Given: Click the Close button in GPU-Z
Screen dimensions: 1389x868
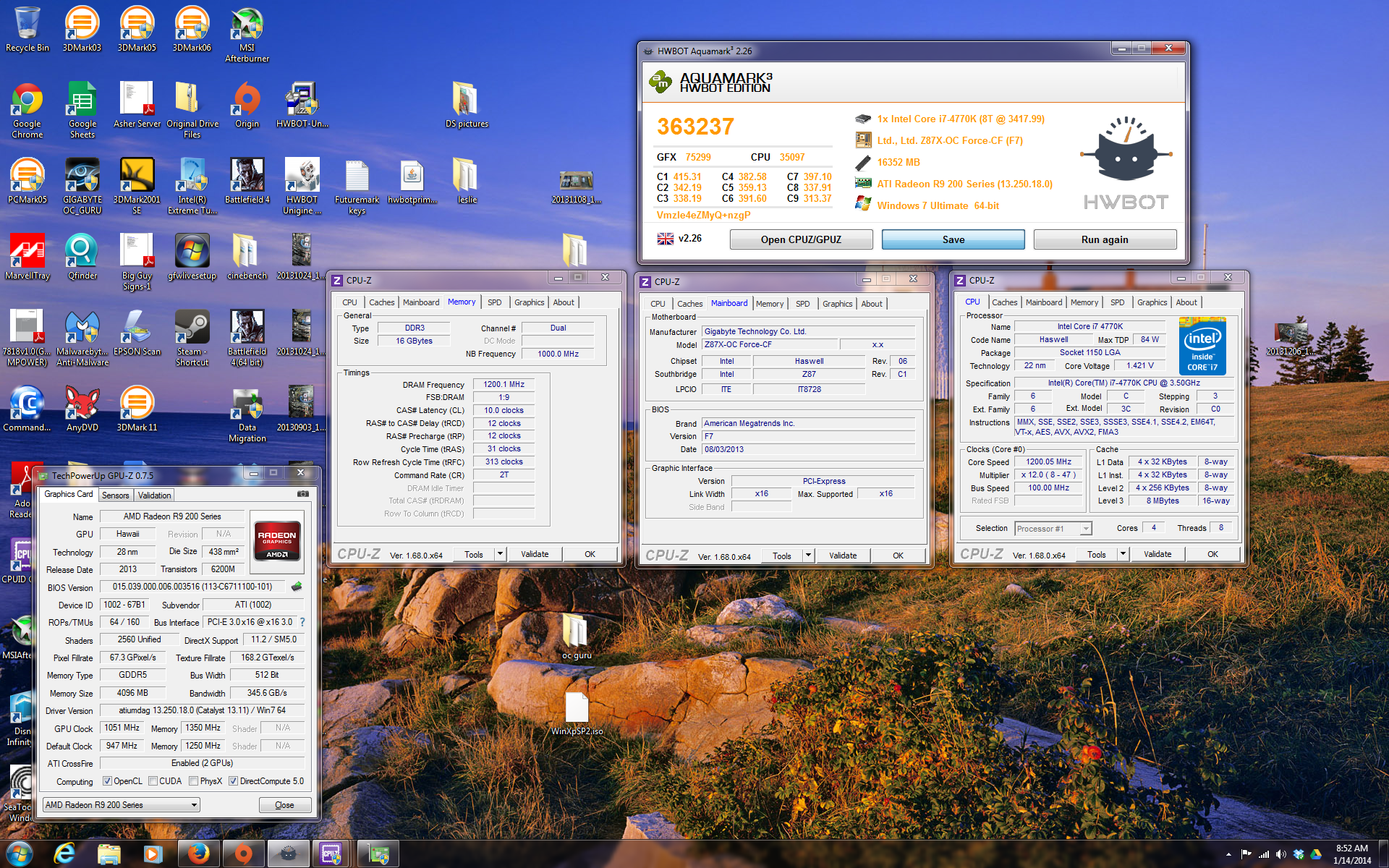Looking at the screenshot, I should (285, 805).
